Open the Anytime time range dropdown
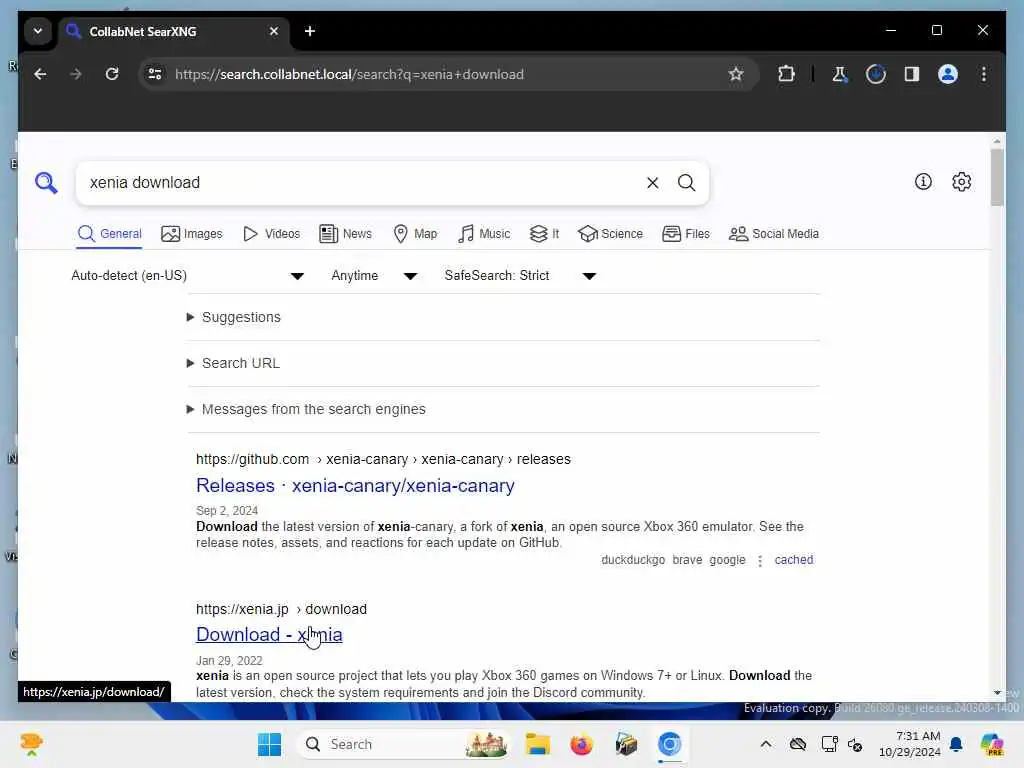The height and width of the screenshot is (768, 1024). [x=374, y=276]
